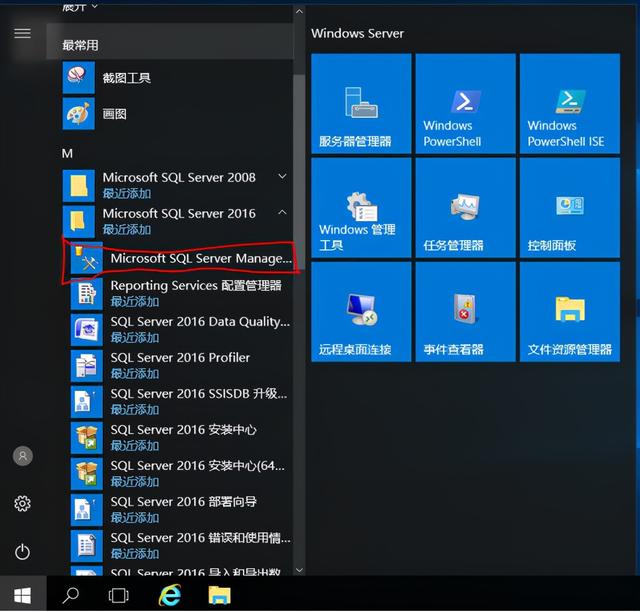
Task: Select '截图工具' label text
Action: [127, 78]
